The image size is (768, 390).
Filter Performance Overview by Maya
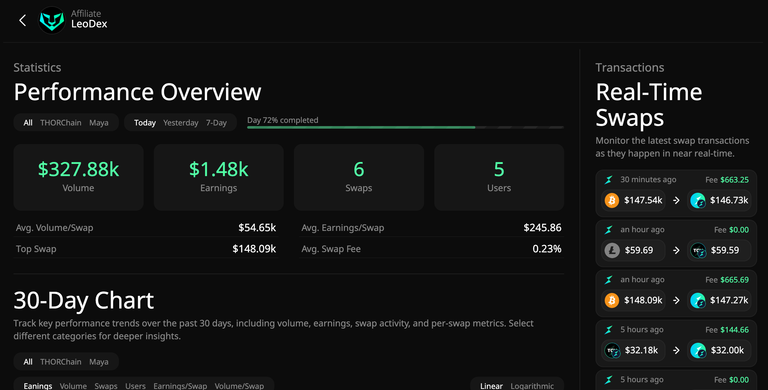click(98, 122)
